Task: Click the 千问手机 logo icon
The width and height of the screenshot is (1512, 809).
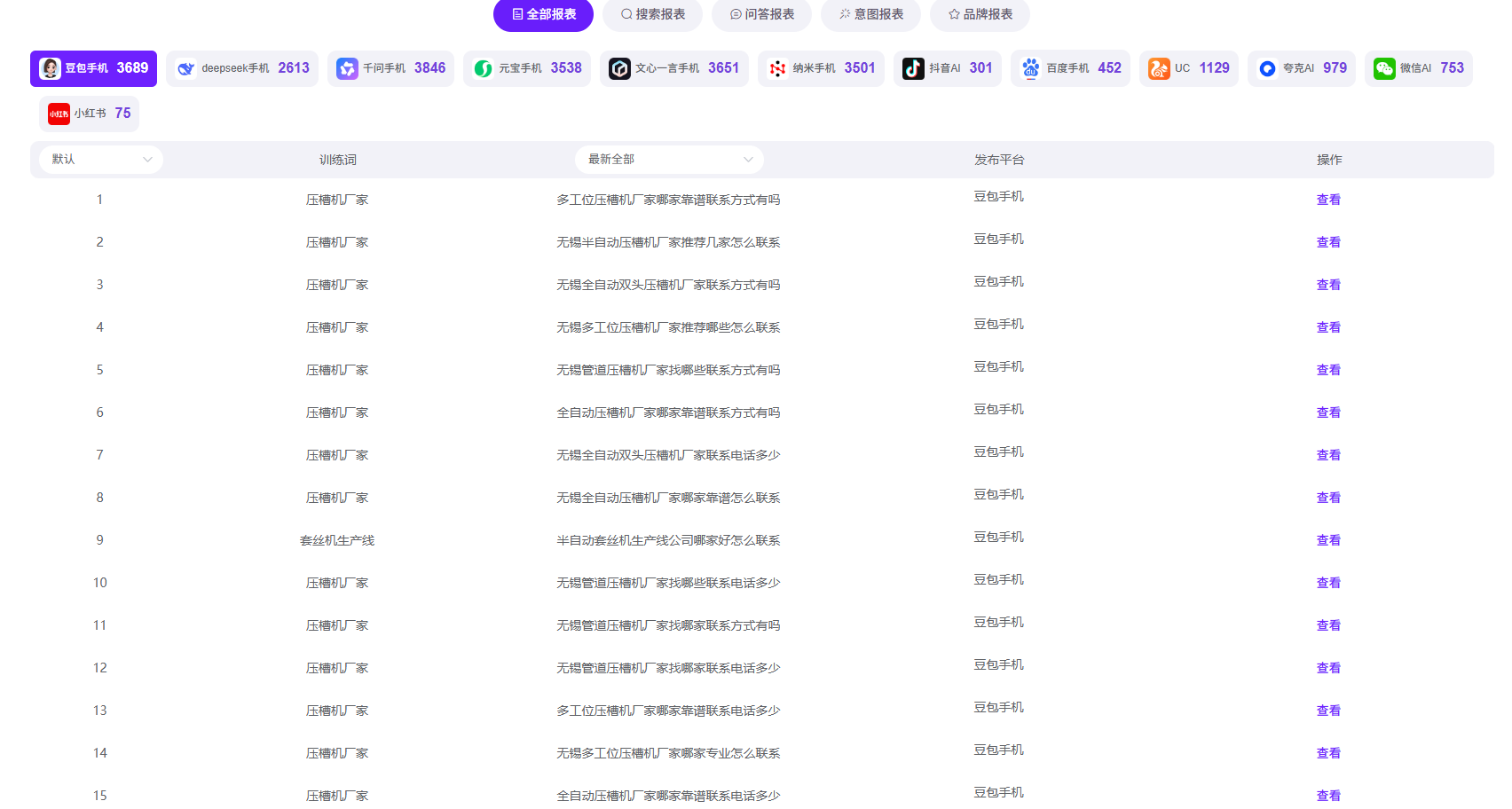Action: [347, 68]
